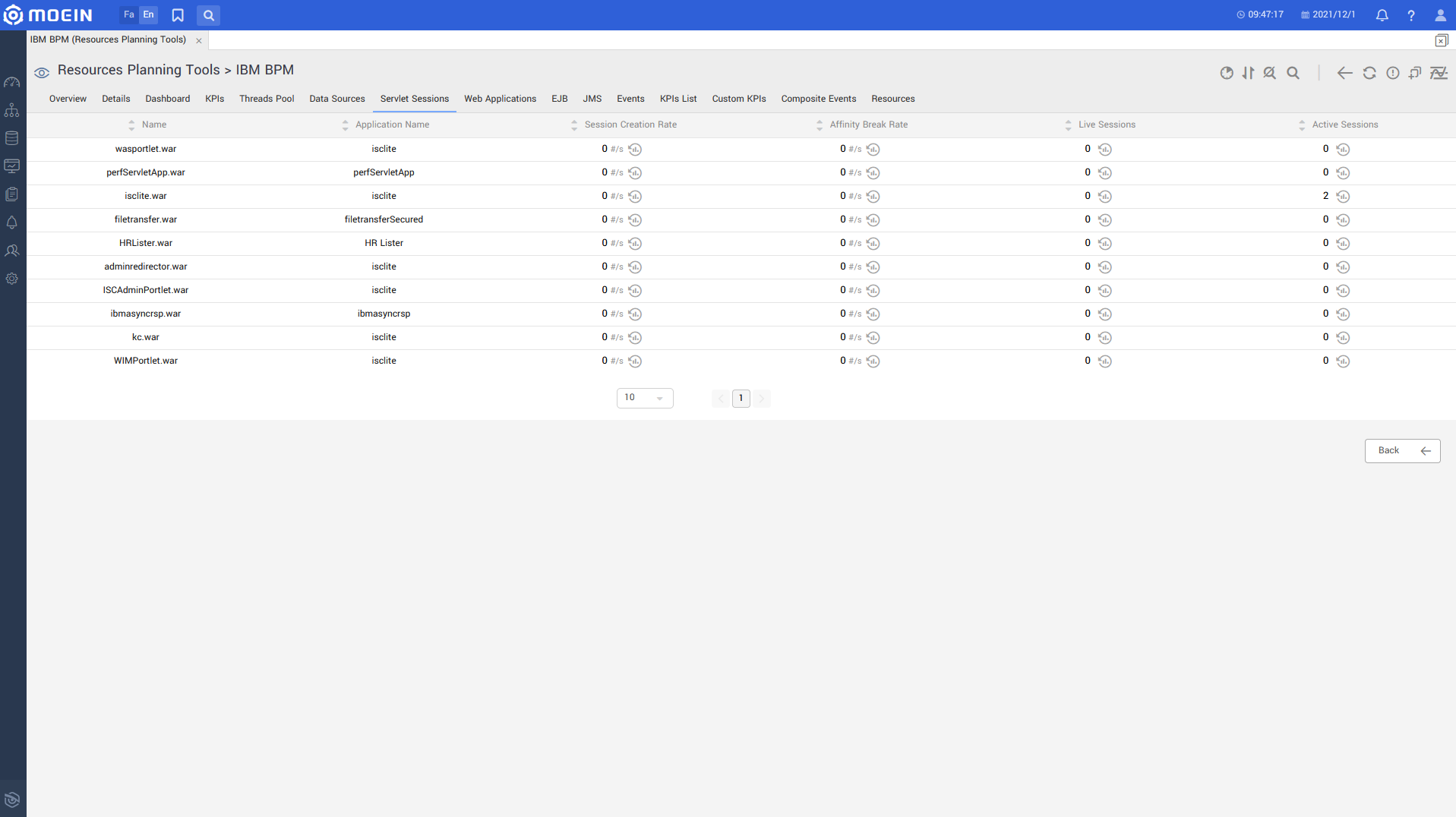Open the time range clock icon

(x=1227, y=73)
